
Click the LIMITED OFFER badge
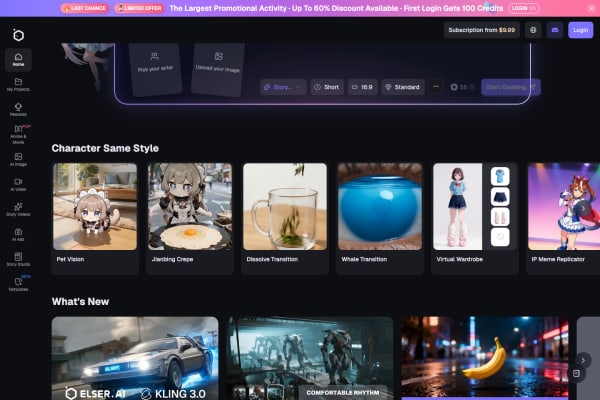tap(139, 8)
